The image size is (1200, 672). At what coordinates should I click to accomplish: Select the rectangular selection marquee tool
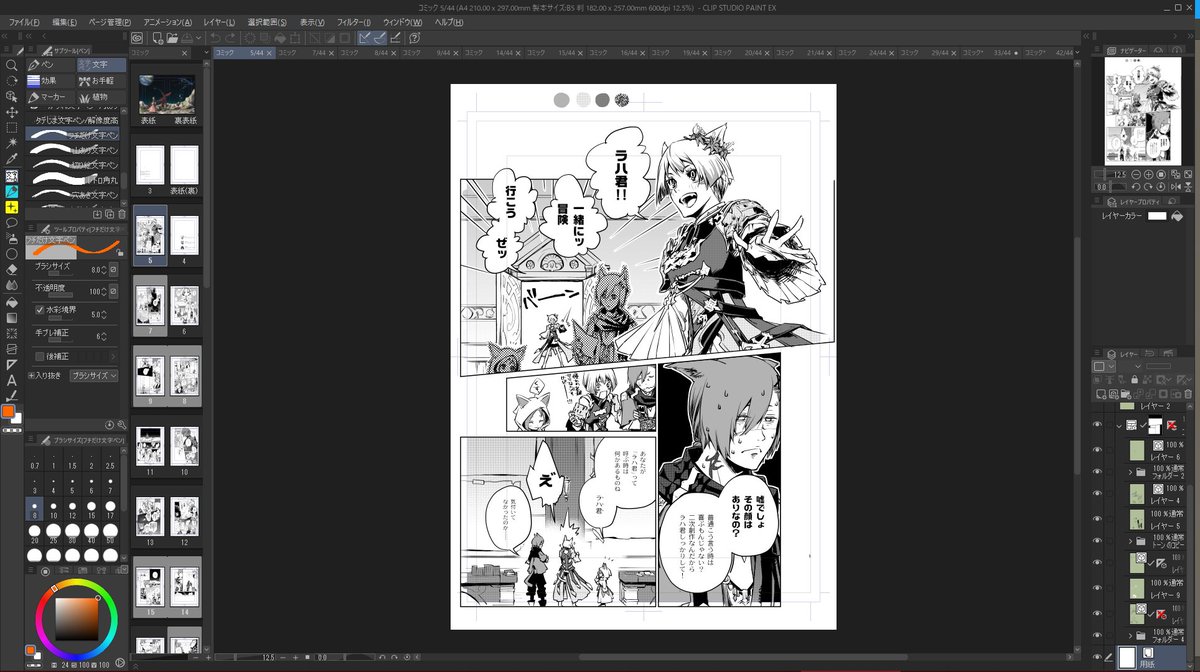tap(11, 127)
